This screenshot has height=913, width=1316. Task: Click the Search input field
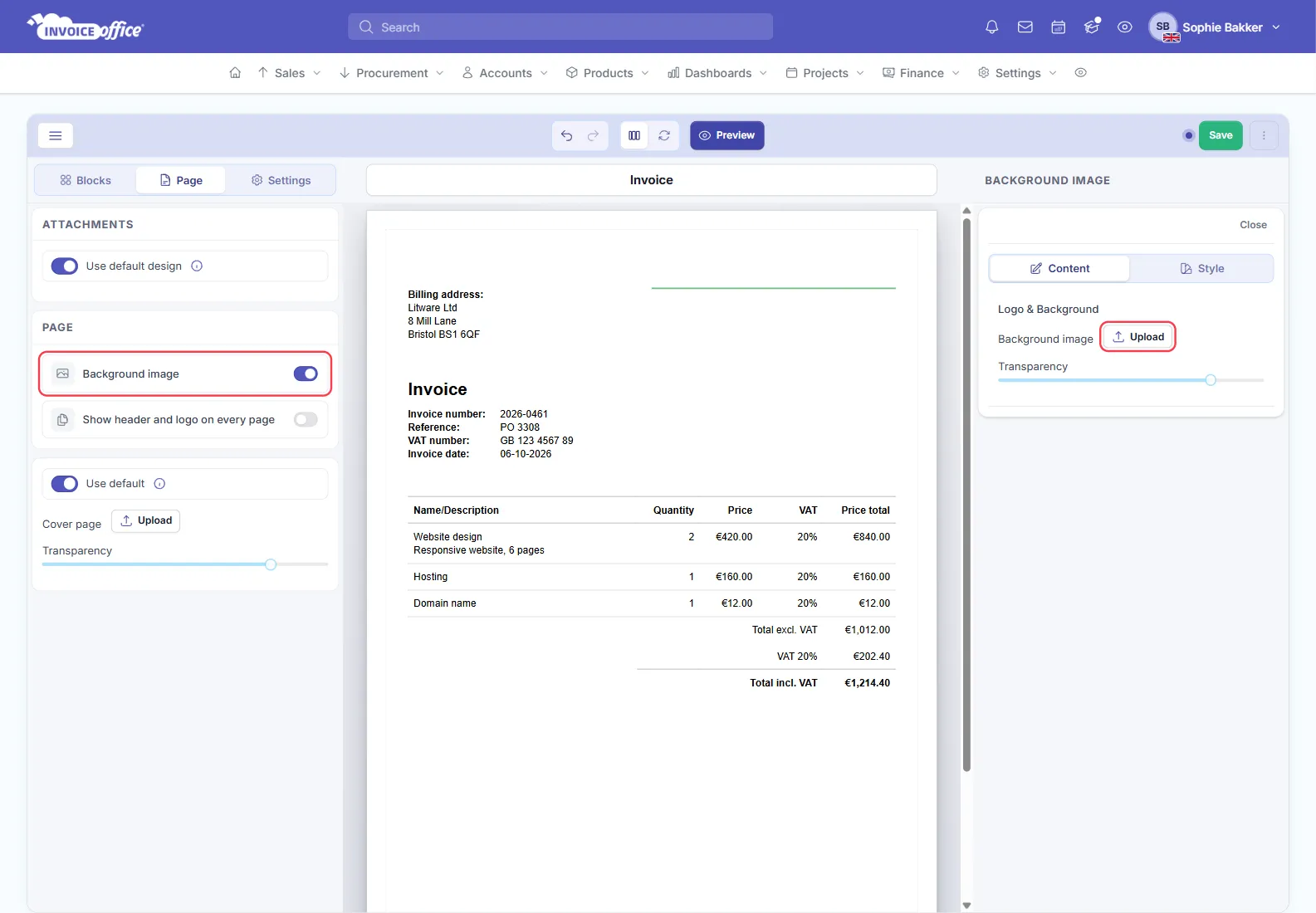(560, 27)
